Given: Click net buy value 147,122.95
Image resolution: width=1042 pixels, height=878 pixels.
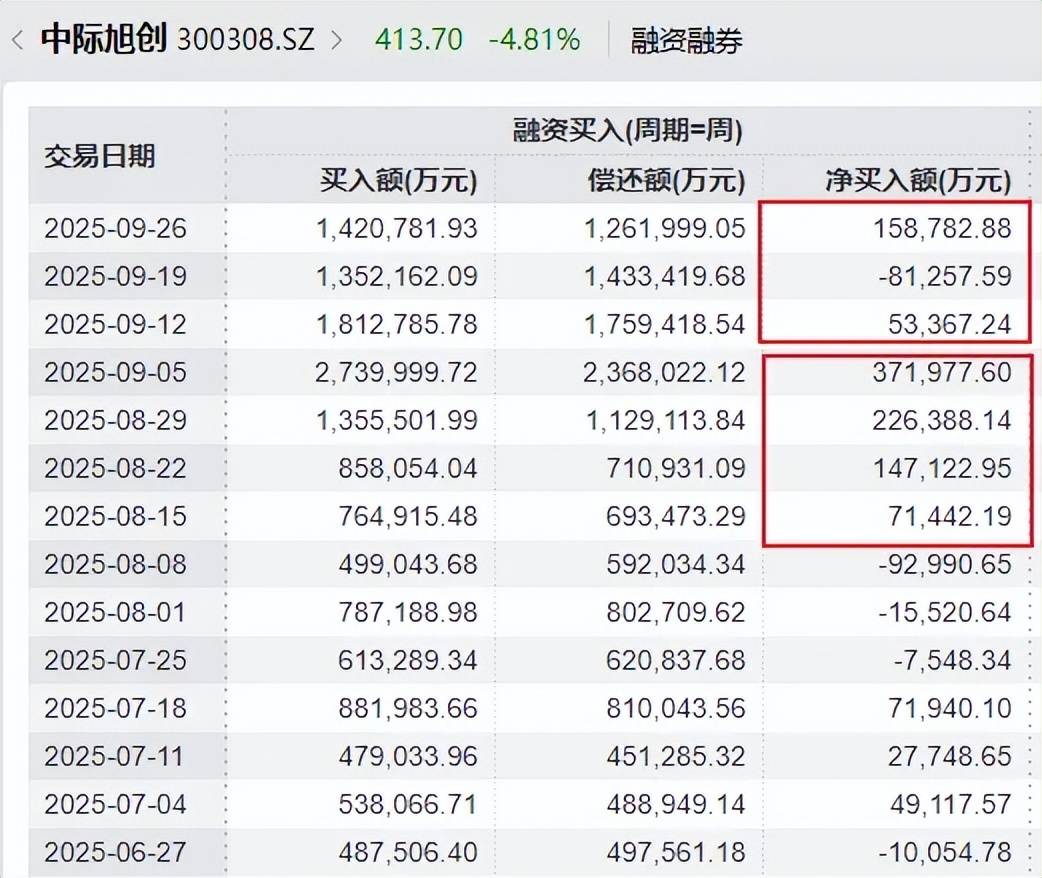Looking at the screenshot, I should (x=942, y=469).
